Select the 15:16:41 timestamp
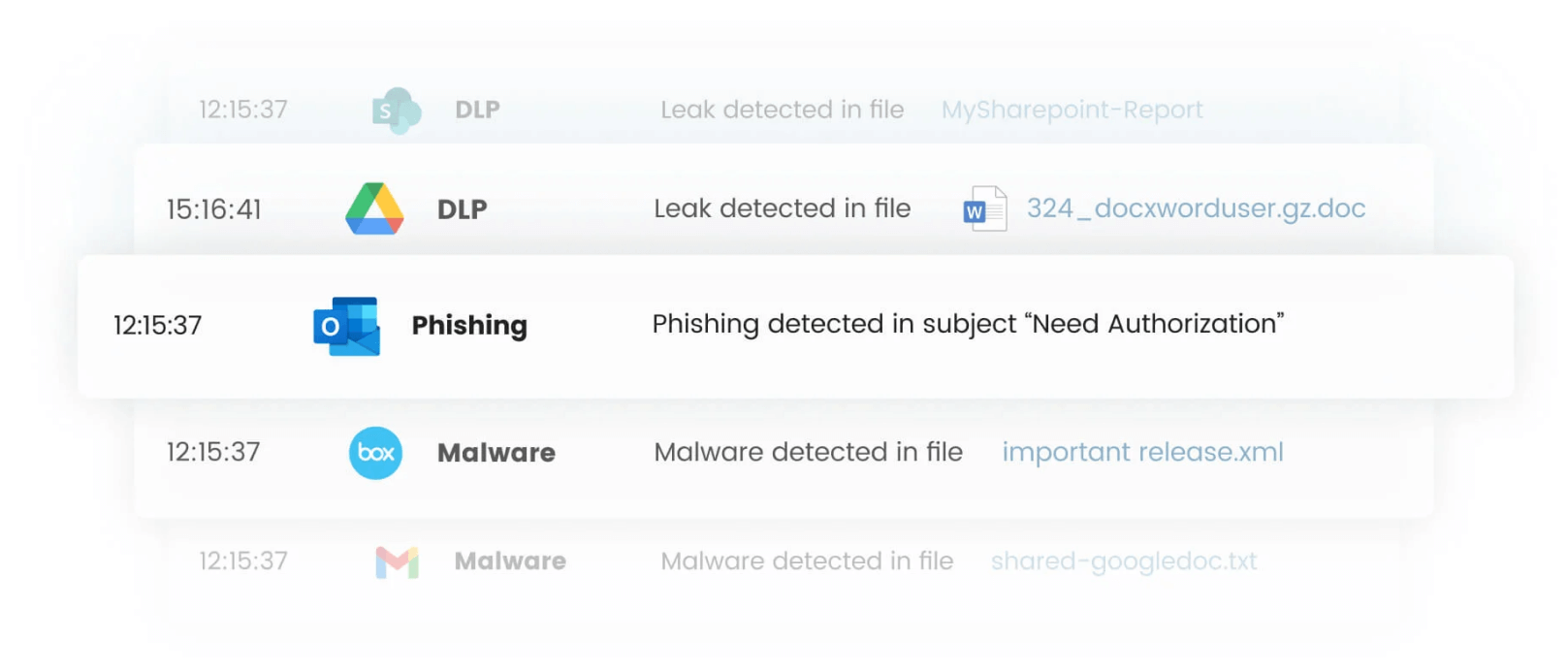 pyautogui.click(x=214, y=209)
